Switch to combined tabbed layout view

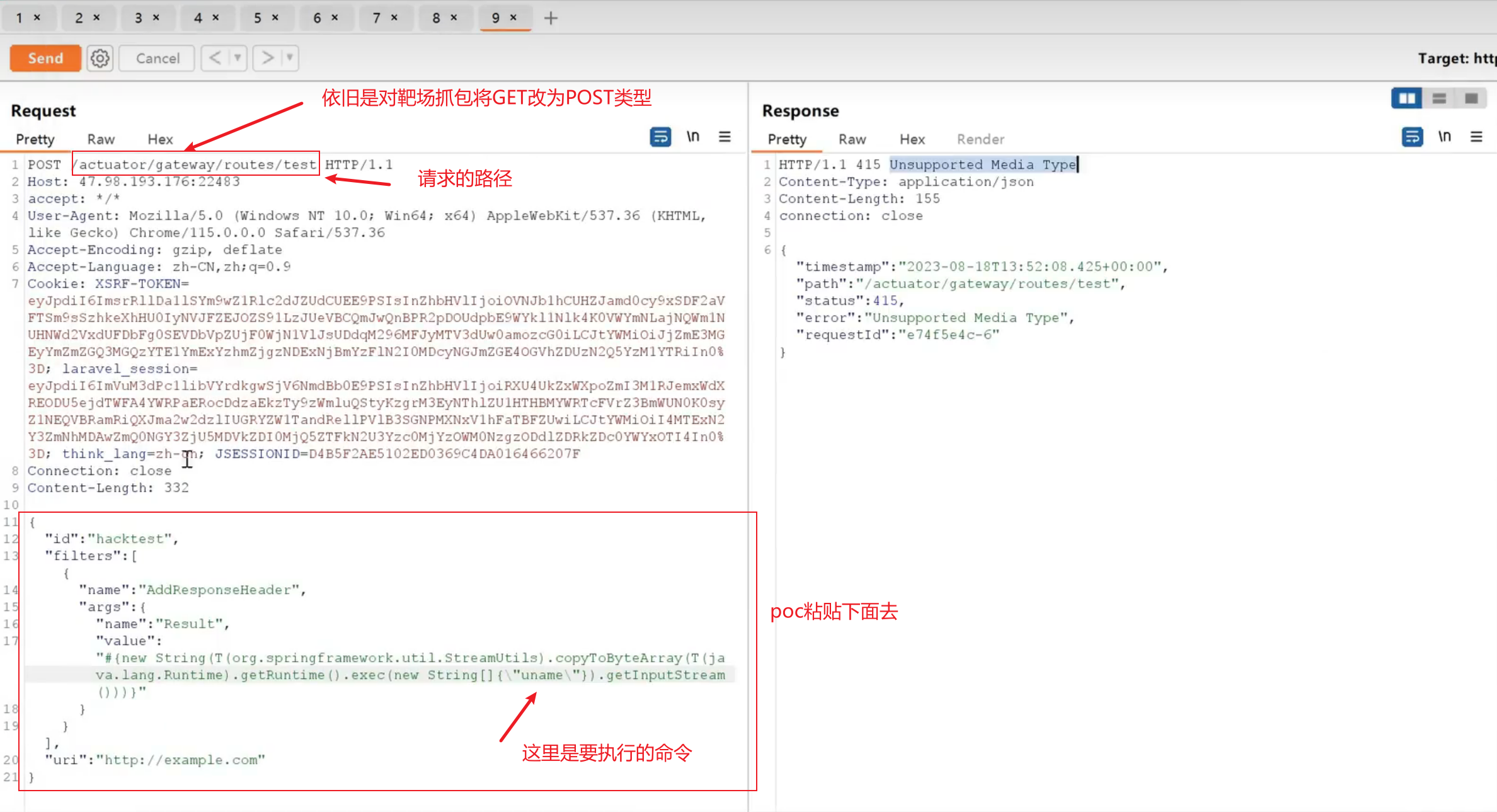1471,98
